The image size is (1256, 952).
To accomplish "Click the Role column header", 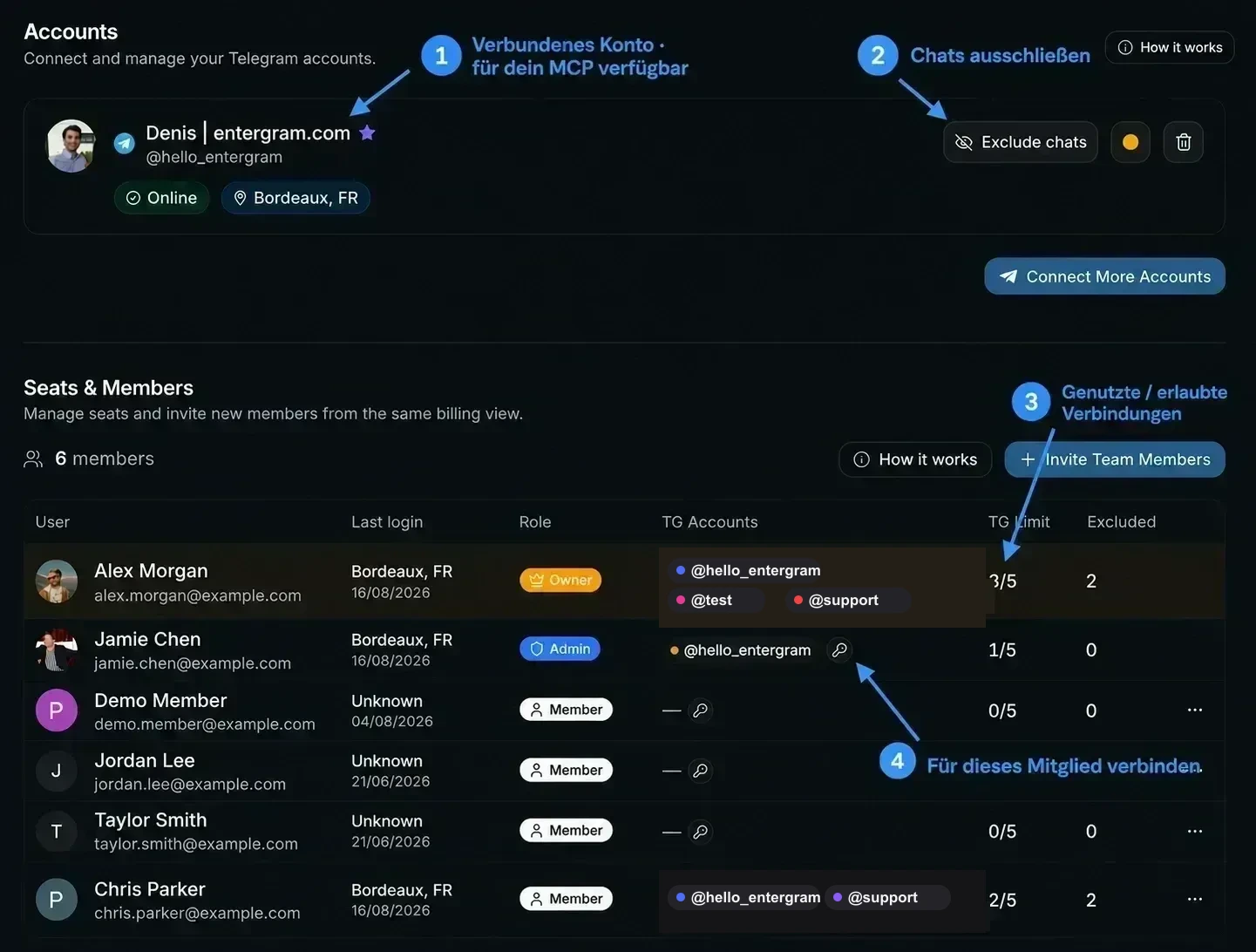I will point(535,522).
